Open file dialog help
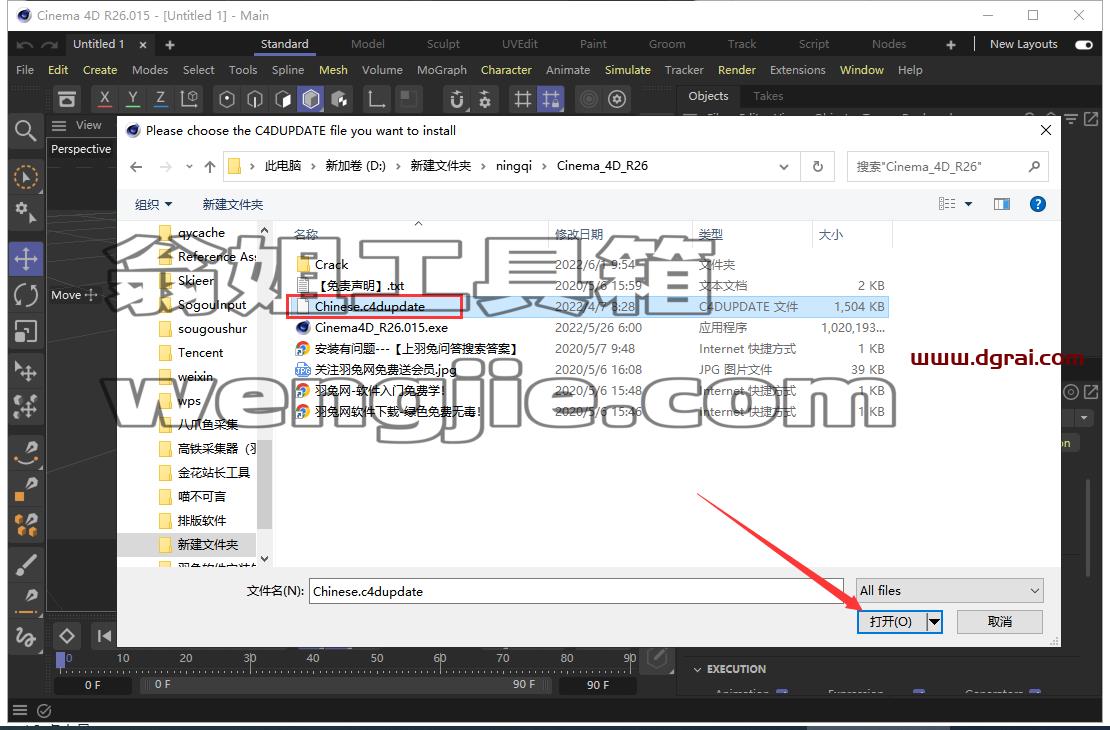This screenshot has width=1110, height=730. (1037, 204)
